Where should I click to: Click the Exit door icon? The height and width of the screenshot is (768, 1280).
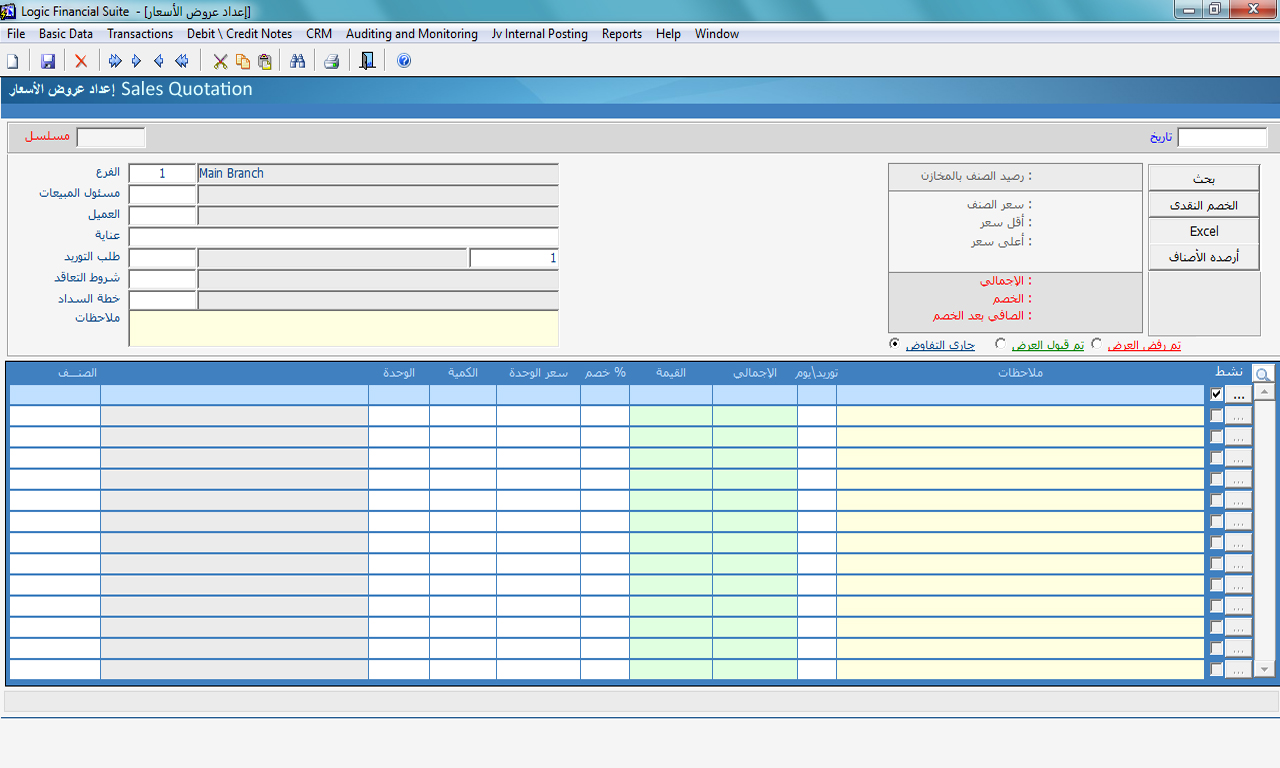tap(367, 62)
